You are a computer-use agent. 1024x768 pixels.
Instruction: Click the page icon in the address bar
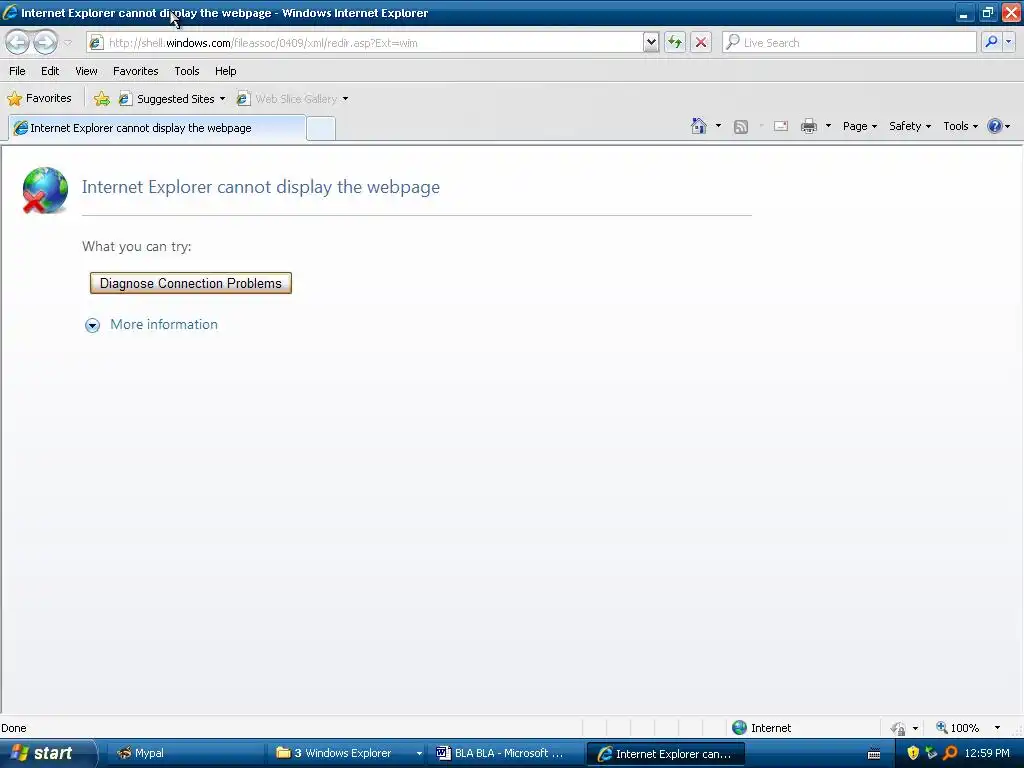[x=96, y=43]
